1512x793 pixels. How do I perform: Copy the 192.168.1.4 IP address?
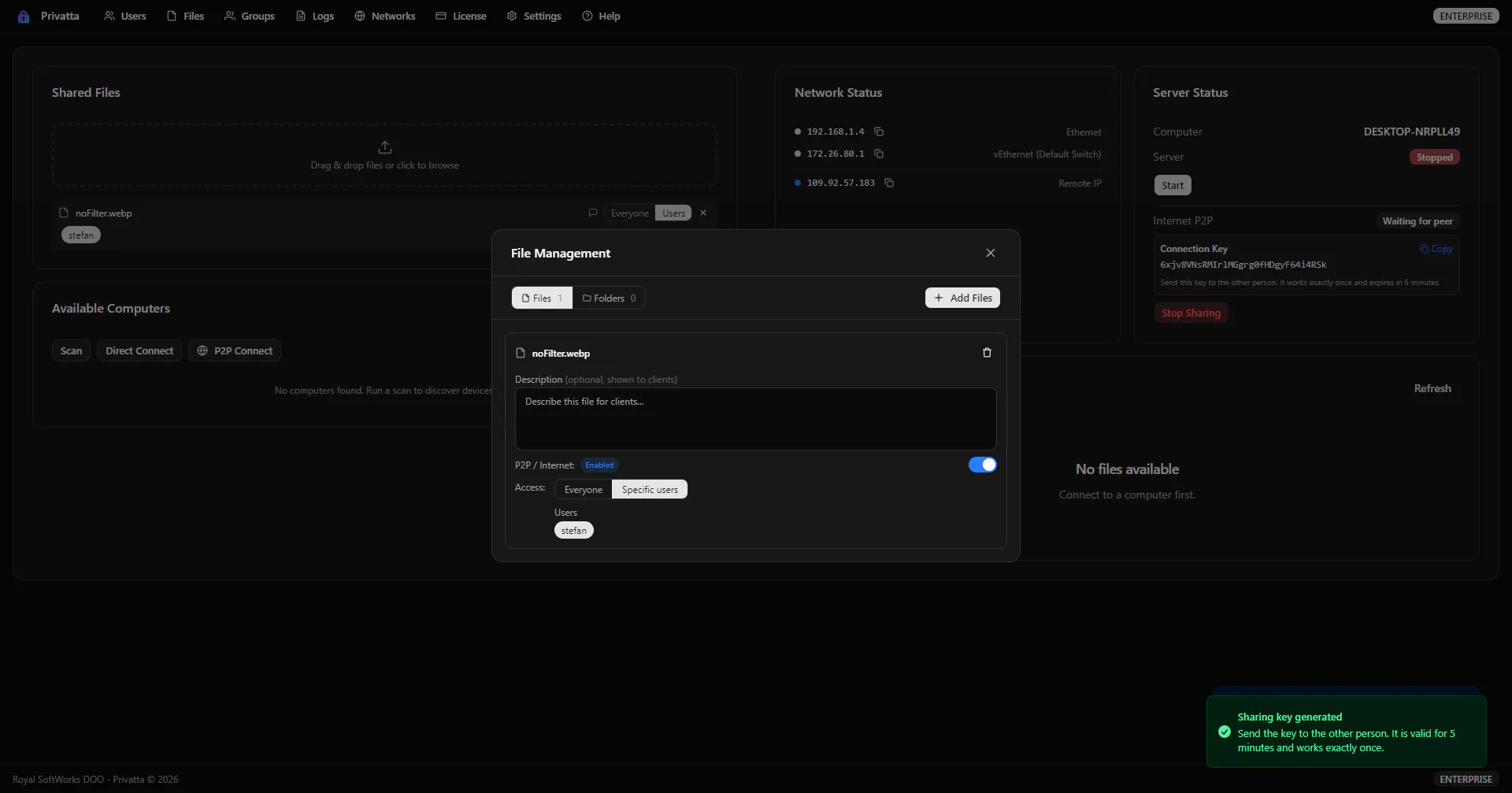(x=879, y=132)
